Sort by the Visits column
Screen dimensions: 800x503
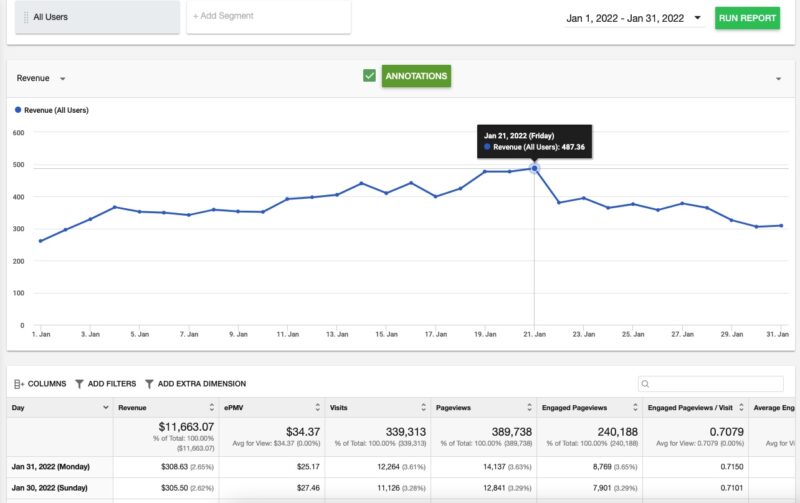[423, 407]
